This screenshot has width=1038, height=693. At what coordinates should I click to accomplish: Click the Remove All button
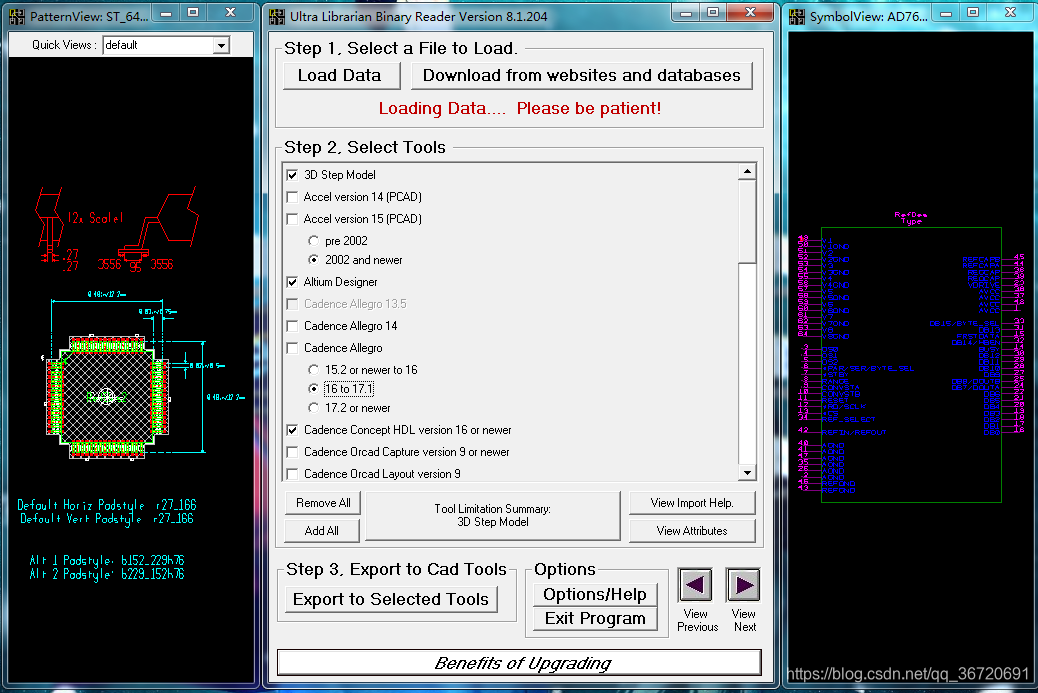coord(322,503)
